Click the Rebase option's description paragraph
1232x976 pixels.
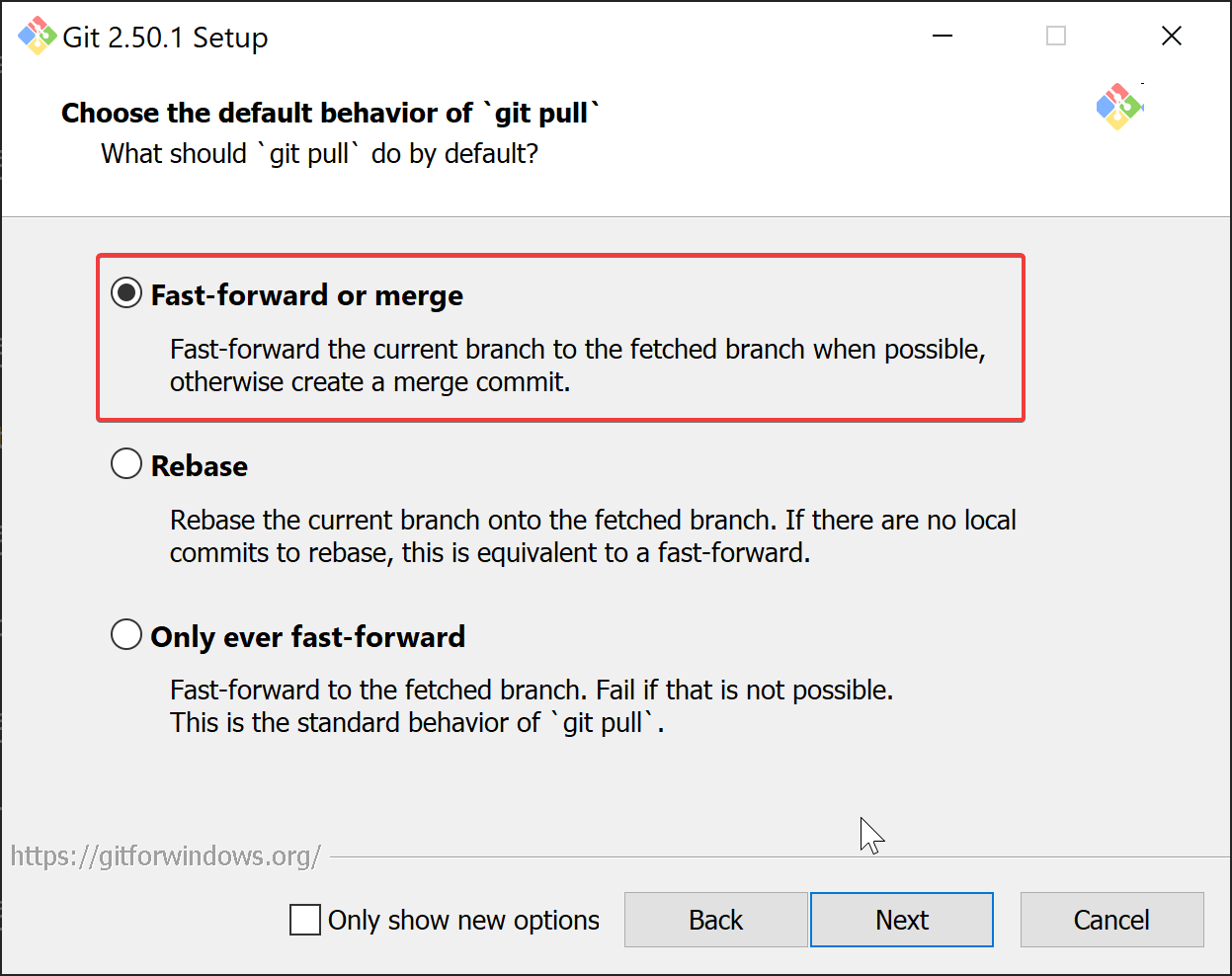click(x=593, y=536)
